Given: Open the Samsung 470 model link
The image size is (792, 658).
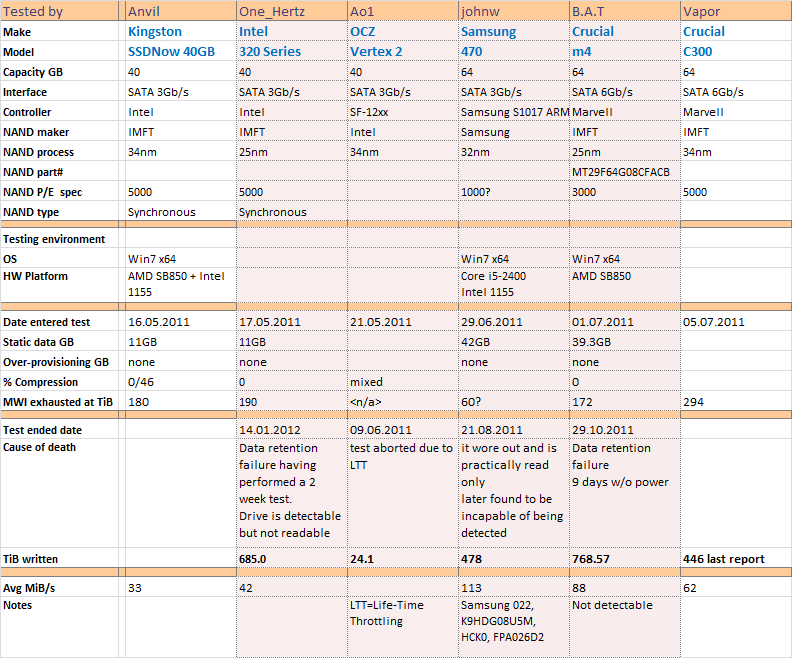Looking at the screenshot, I should pyautogui.click(x=471, y=52).
